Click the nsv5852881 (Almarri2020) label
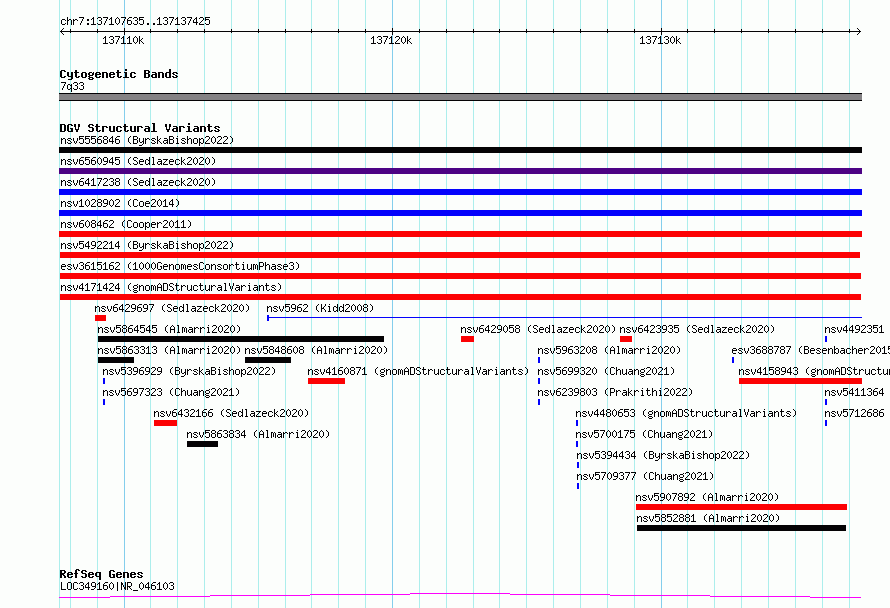 pyautogui.click(x=708, y=518)
